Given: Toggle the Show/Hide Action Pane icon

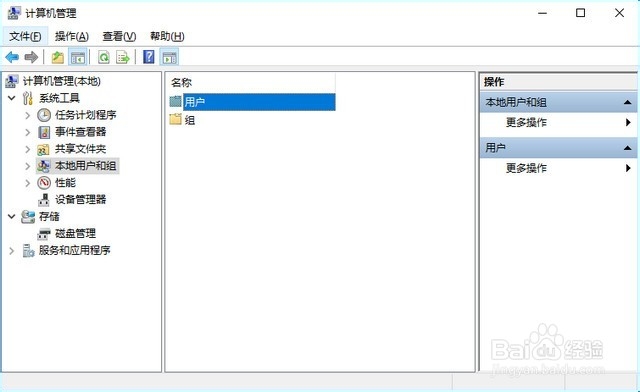Looking at the screenshot, I should (169, 58).
